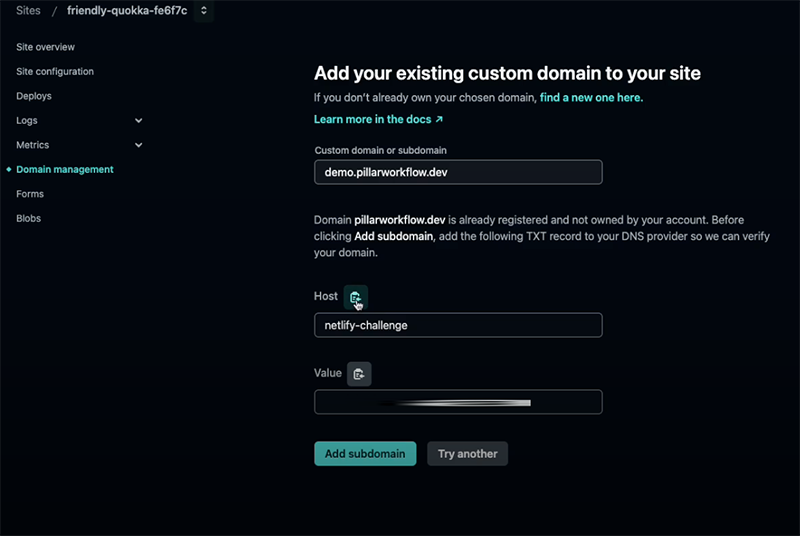The height and width of the screenshot is (536, 800).
Task: Click the bold pillarworkflow.dev domain name text
Action: (399, 220)
